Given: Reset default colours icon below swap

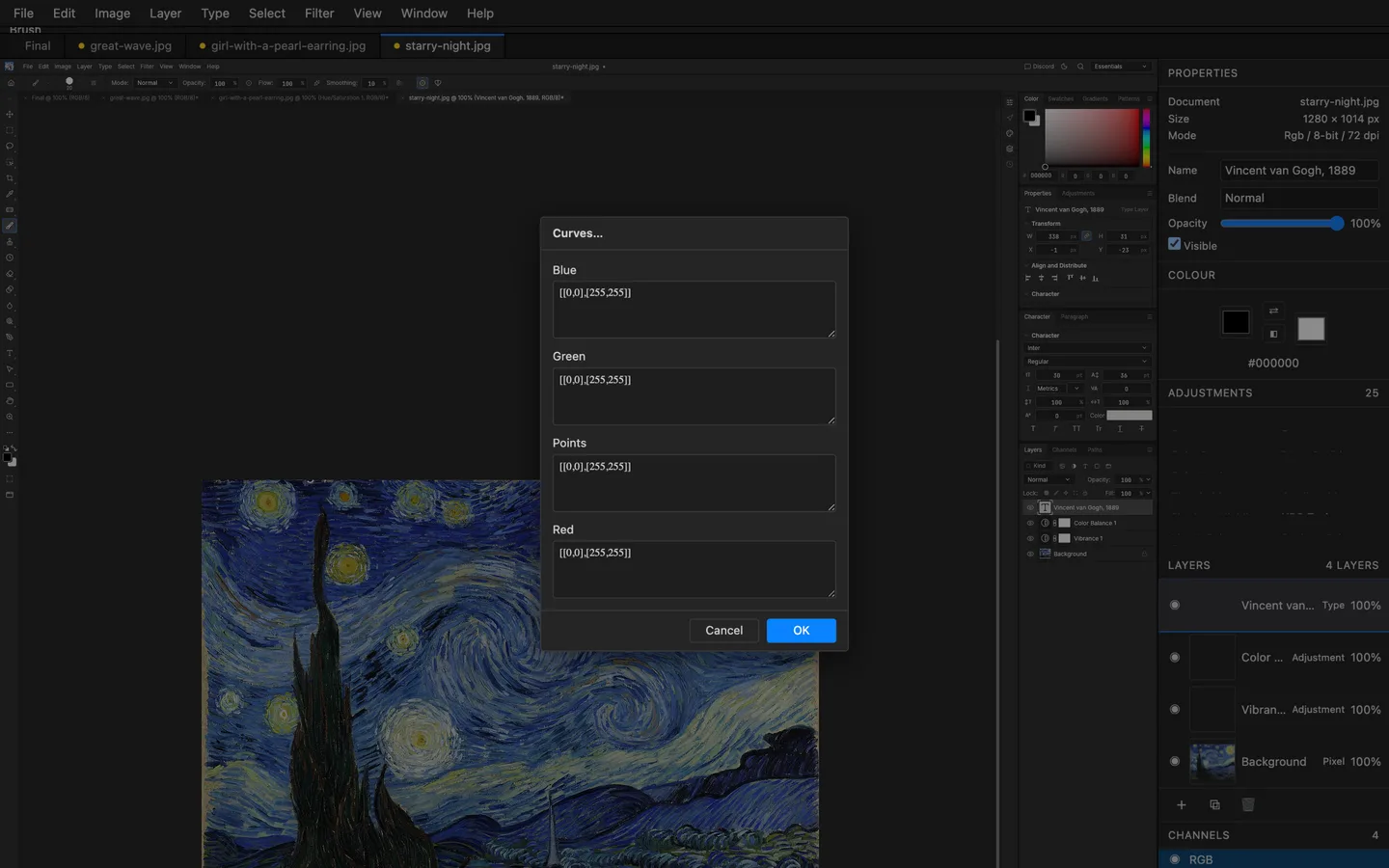Looking at the screenshot, I should pyautogui.click(x=1273, y=334).
